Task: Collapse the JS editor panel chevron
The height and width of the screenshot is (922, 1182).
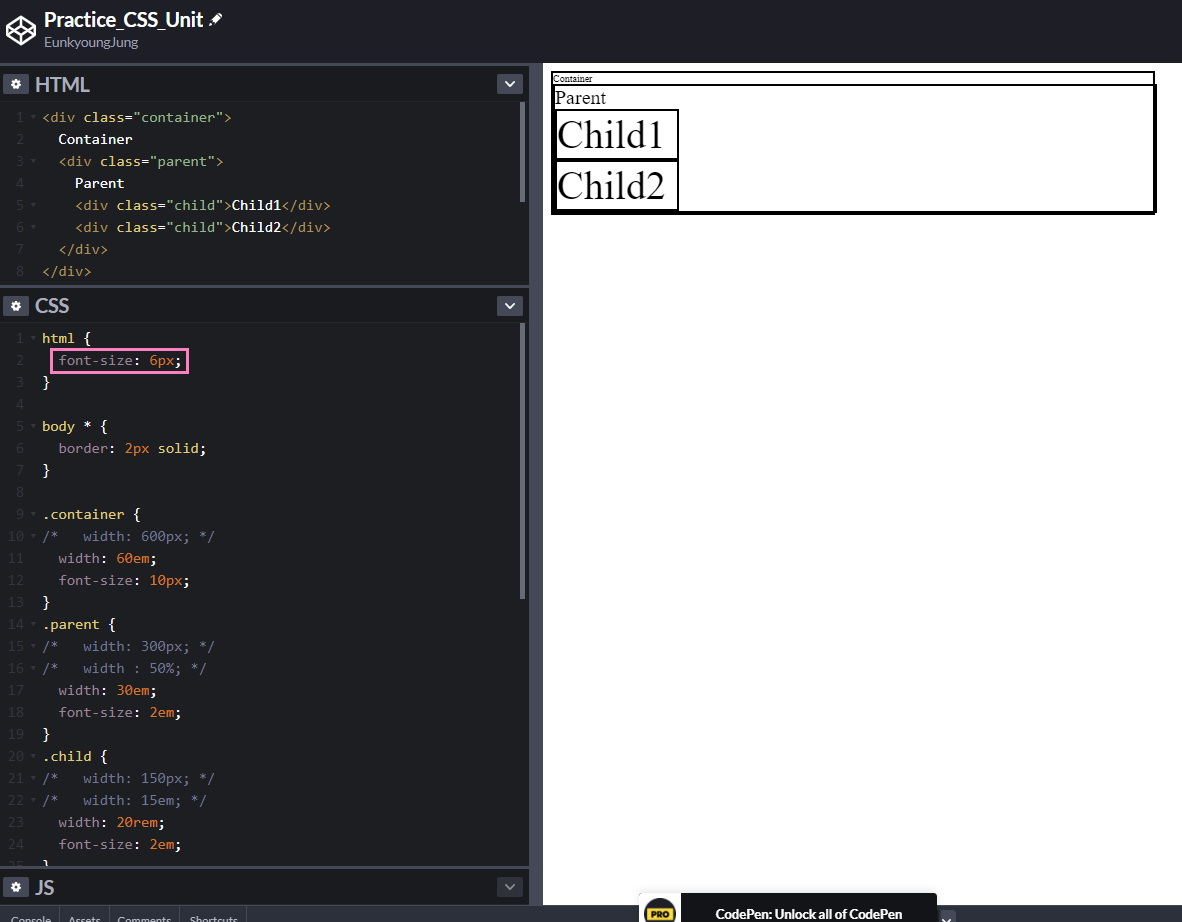Action: tap(509, 886)
